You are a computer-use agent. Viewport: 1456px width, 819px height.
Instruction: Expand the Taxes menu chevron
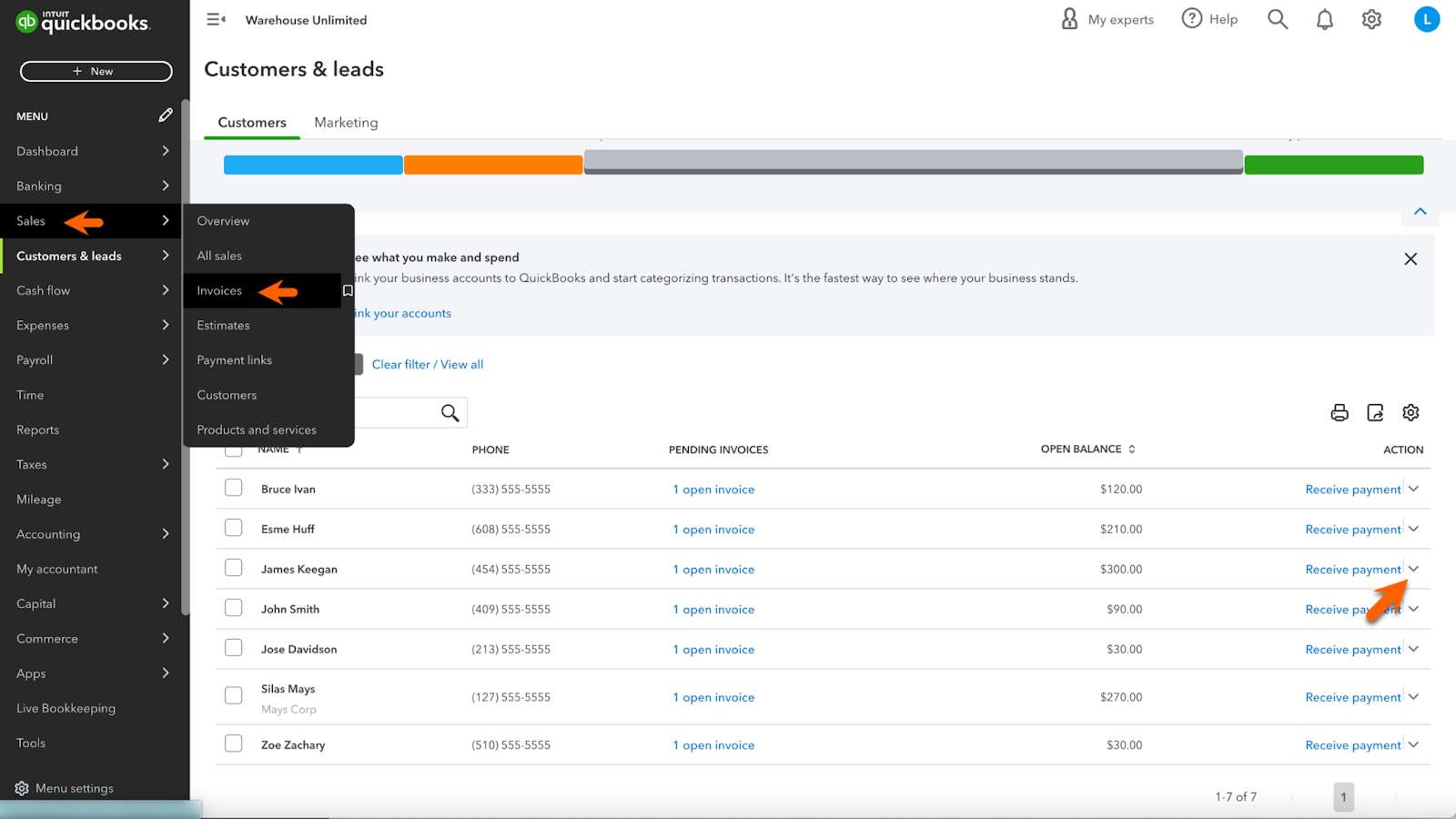166,464
